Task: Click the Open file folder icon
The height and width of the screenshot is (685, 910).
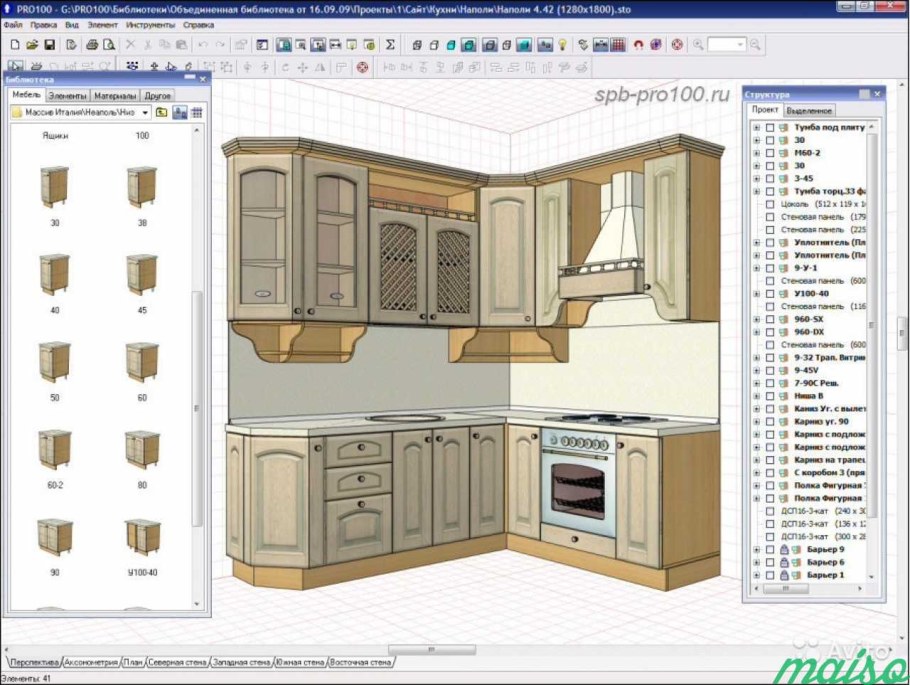Action: click(x=32, y=45)
